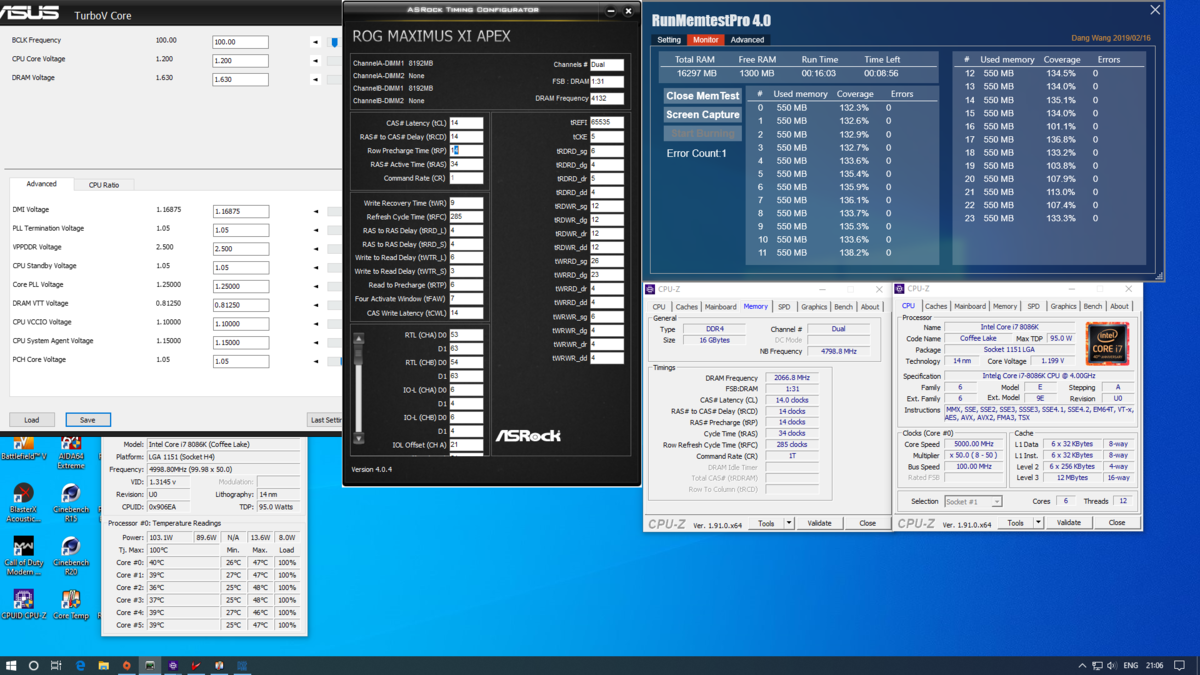Open Cortana search circle on taskbar
The height and width of the screenshot is (675, 1200).
(x=34, y=665)
